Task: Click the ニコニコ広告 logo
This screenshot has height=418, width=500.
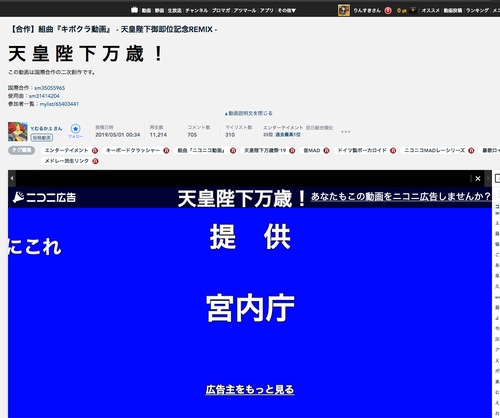Action: (44, 197)
